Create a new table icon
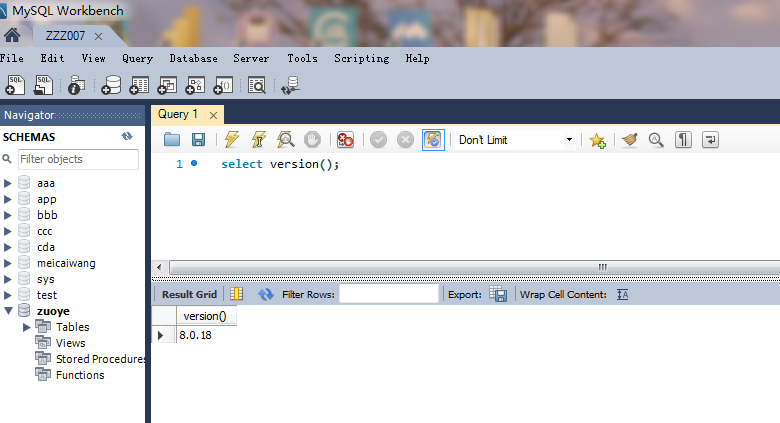Image resolution: width=780 pixels, height=423 pixels. click(x=139, y=85)
